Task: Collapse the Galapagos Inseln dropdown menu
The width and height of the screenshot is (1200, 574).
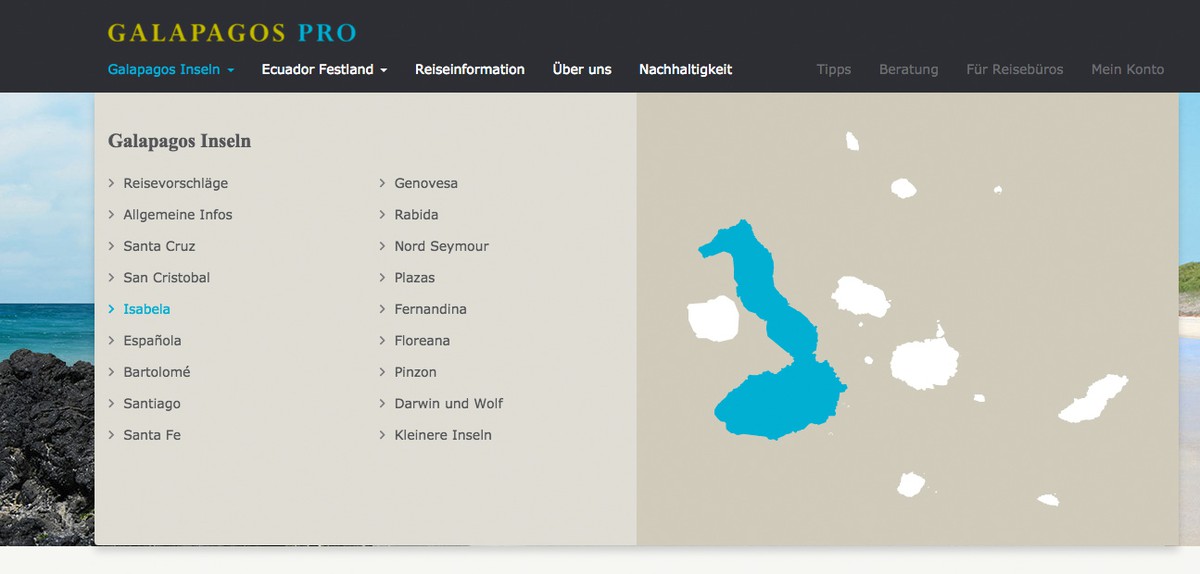Action: point(171,70)
